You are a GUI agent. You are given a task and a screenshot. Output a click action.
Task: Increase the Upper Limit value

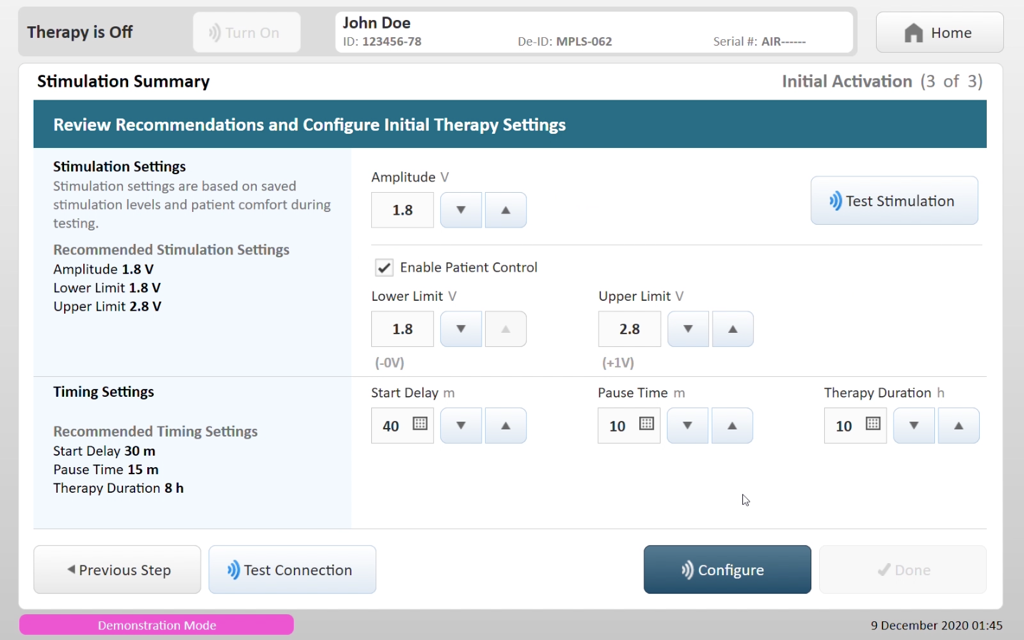click(x=732, y=329)
